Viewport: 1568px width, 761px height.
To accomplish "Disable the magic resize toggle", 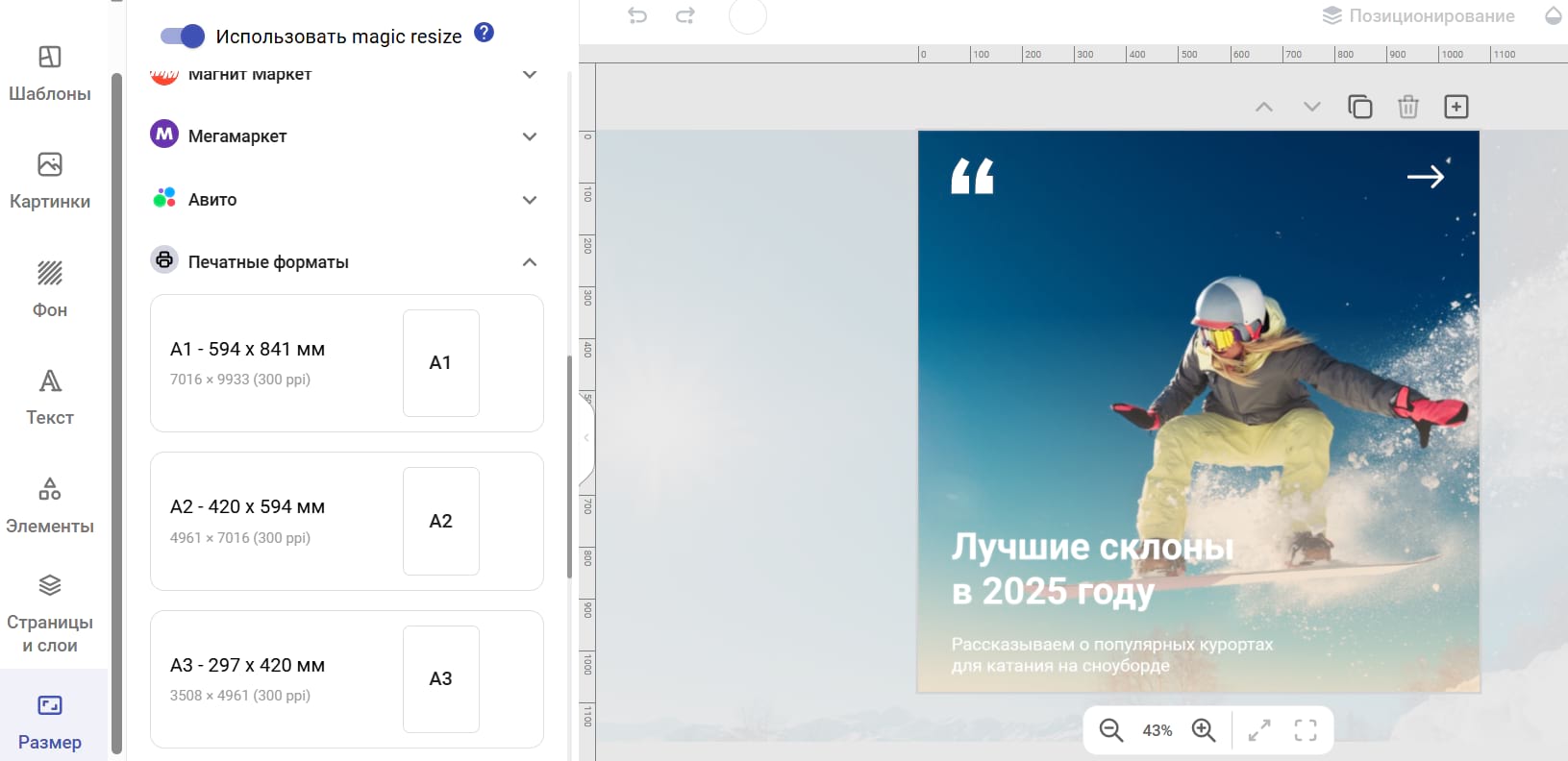I will [183, 37].
